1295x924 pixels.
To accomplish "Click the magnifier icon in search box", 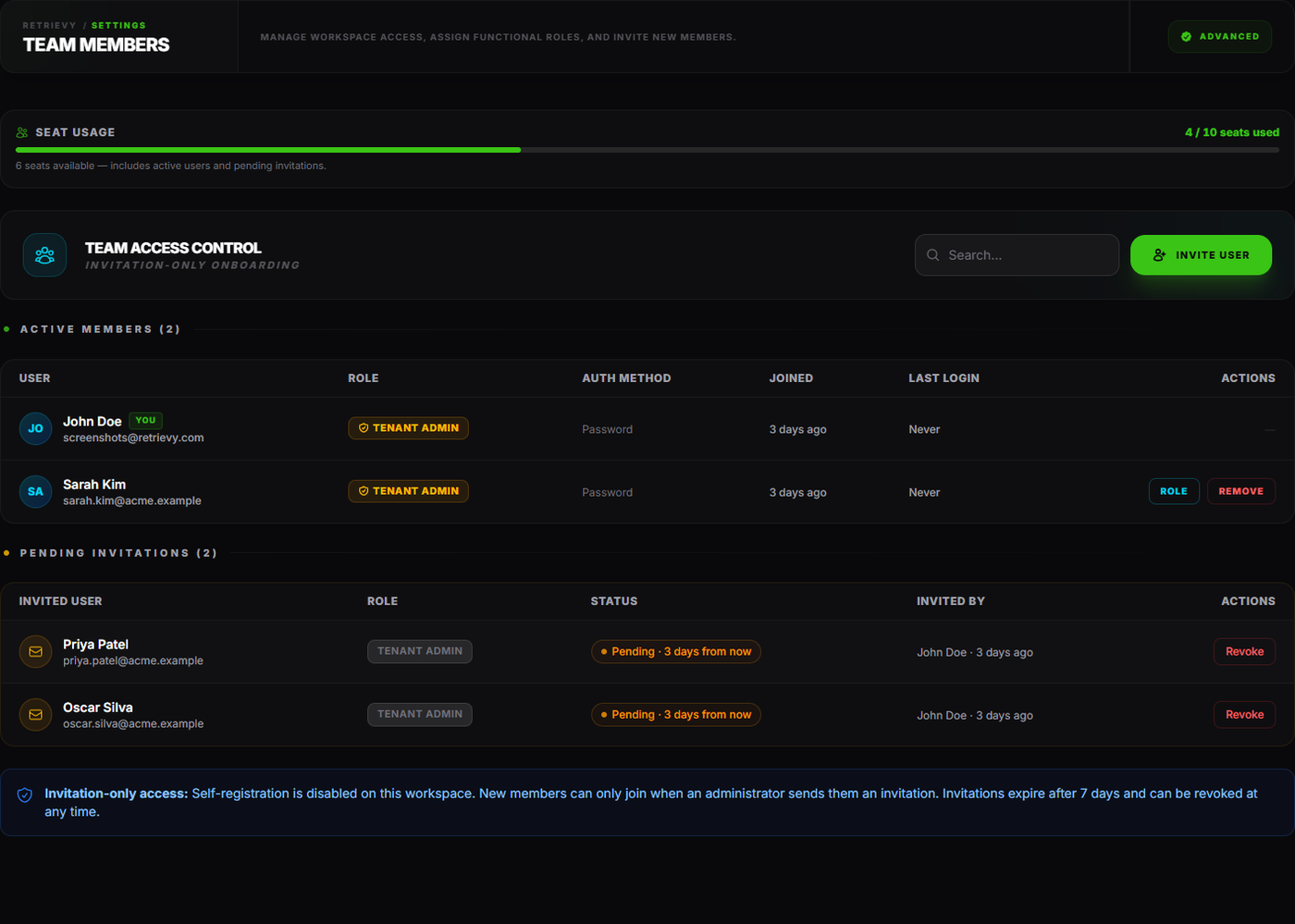I will pyautogui.click(x=932, y=255).
